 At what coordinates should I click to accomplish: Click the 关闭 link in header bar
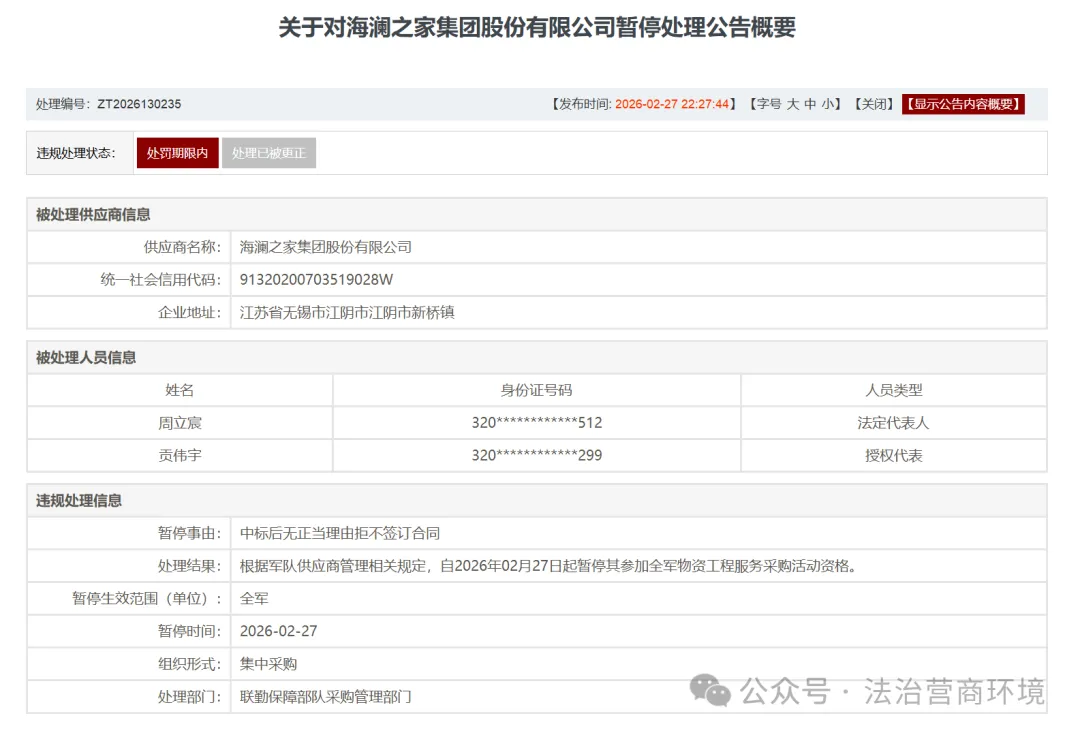[874, 104]
